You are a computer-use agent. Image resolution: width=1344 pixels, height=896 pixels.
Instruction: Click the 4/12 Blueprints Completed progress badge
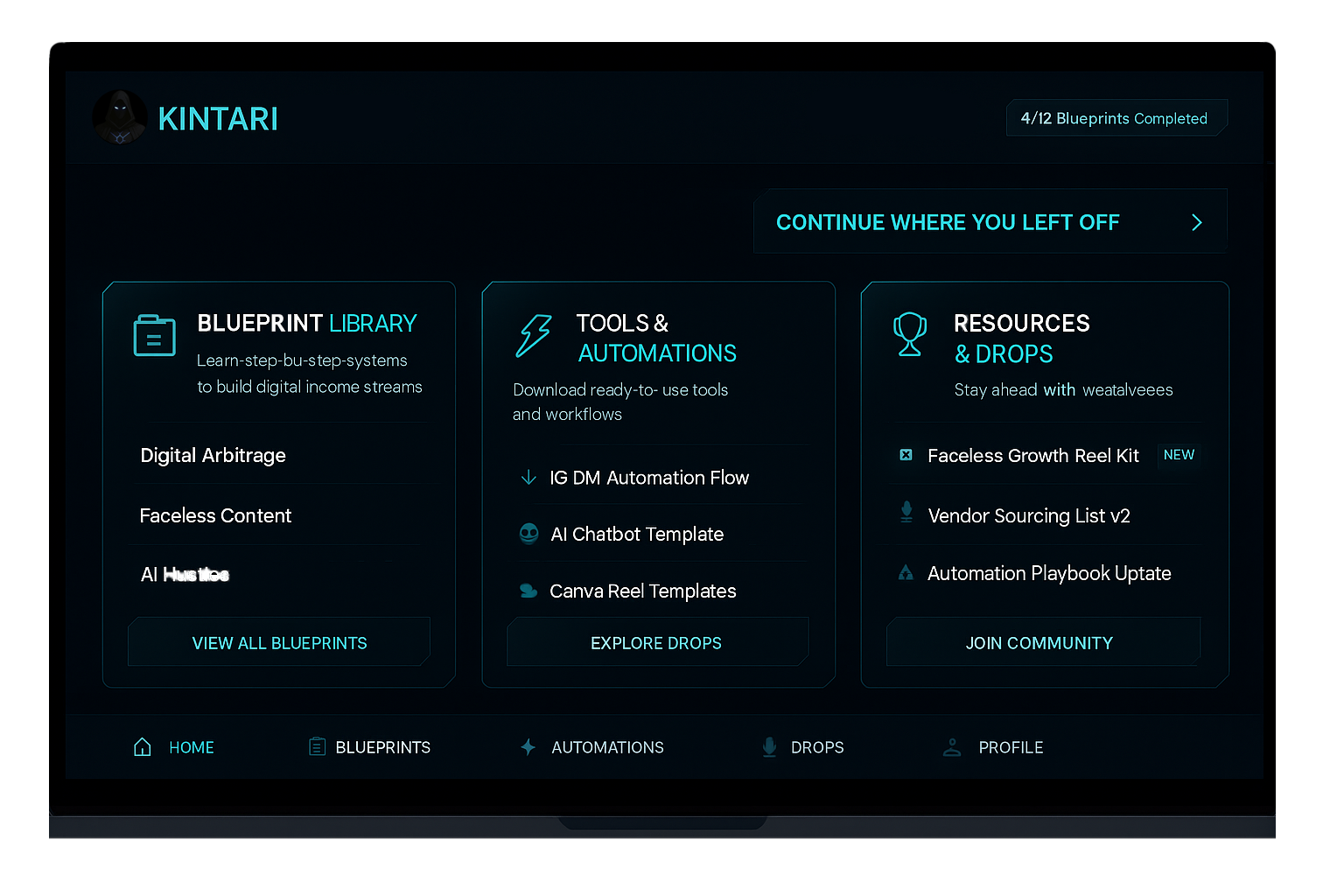click(1115, 118)
